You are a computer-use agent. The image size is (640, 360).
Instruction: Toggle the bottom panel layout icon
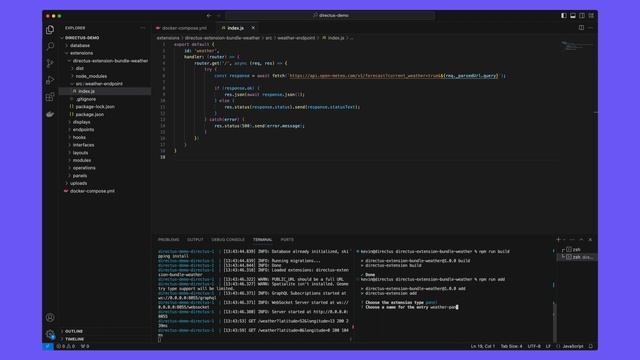click(573, 16)
